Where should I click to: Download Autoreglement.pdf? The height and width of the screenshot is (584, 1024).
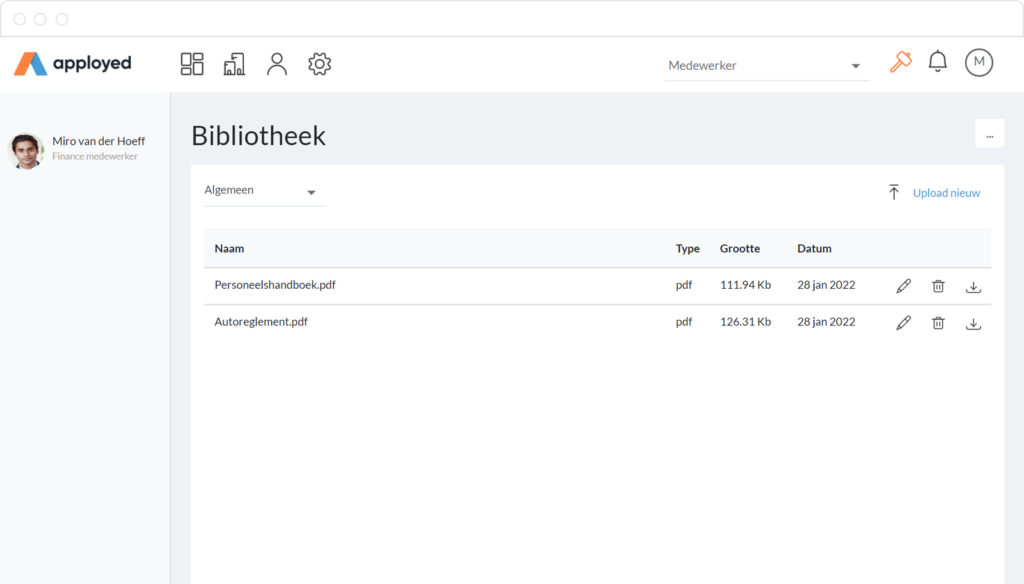coord(973,323)
